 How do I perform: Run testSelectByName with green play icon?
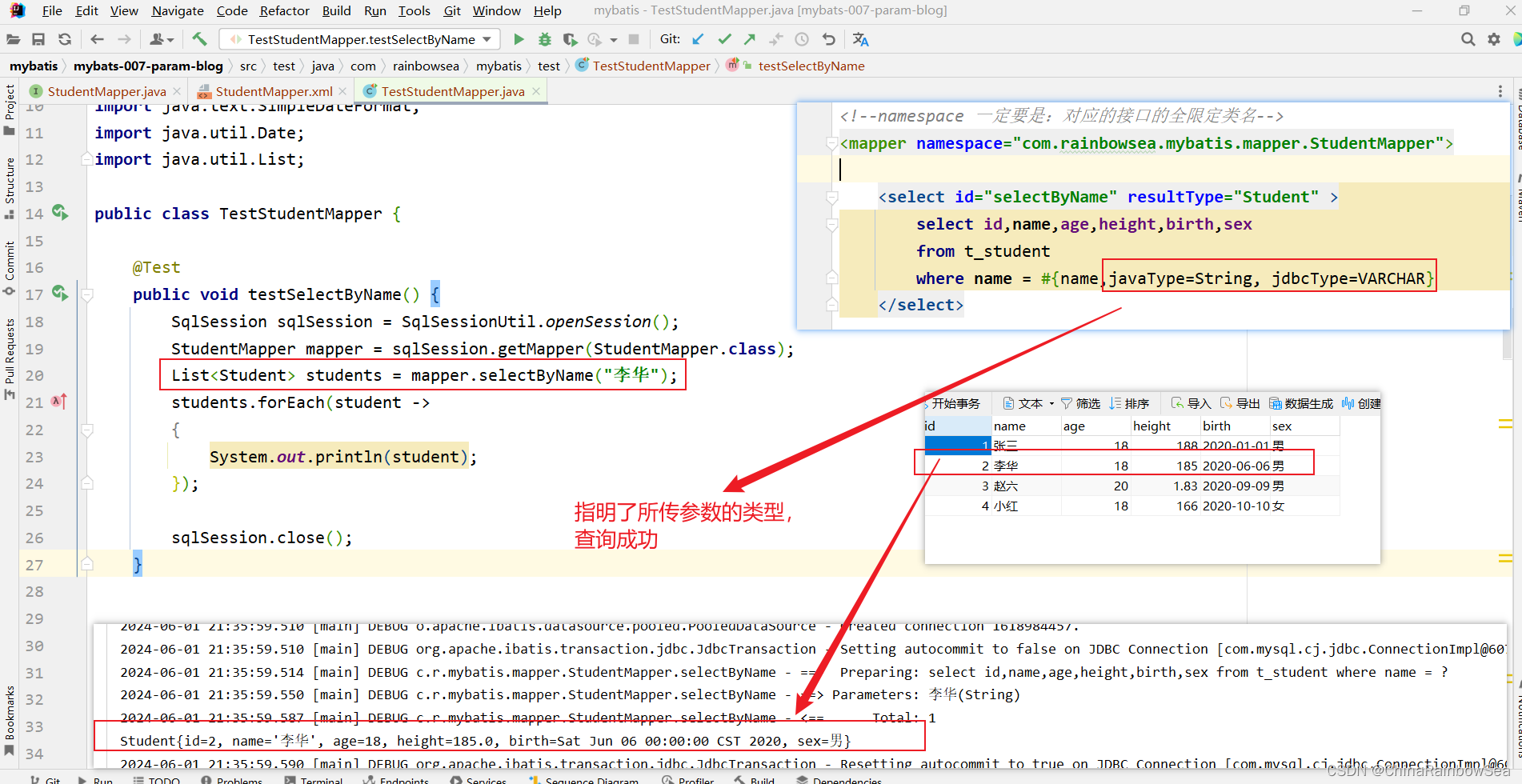[519, 39]
